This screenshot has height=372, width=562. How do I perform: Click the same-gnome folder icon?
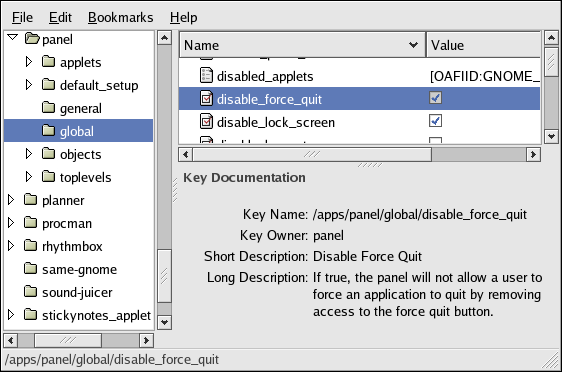click(30, 268)
